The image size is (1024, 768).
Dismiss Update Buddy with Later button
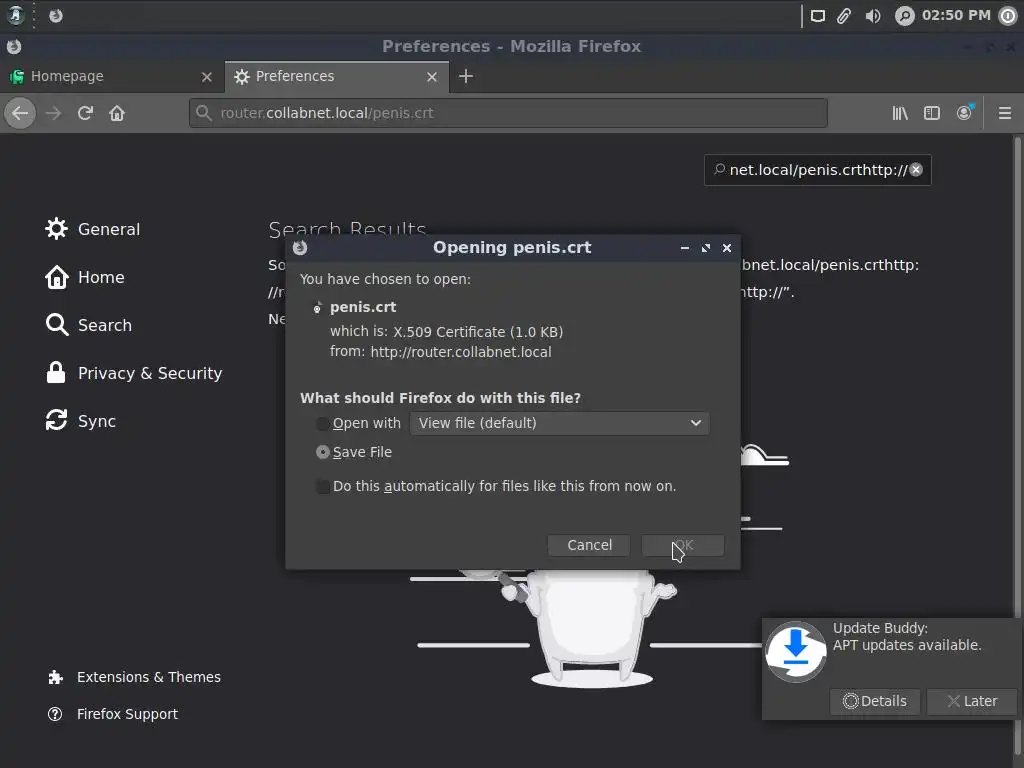click(972, 701)
